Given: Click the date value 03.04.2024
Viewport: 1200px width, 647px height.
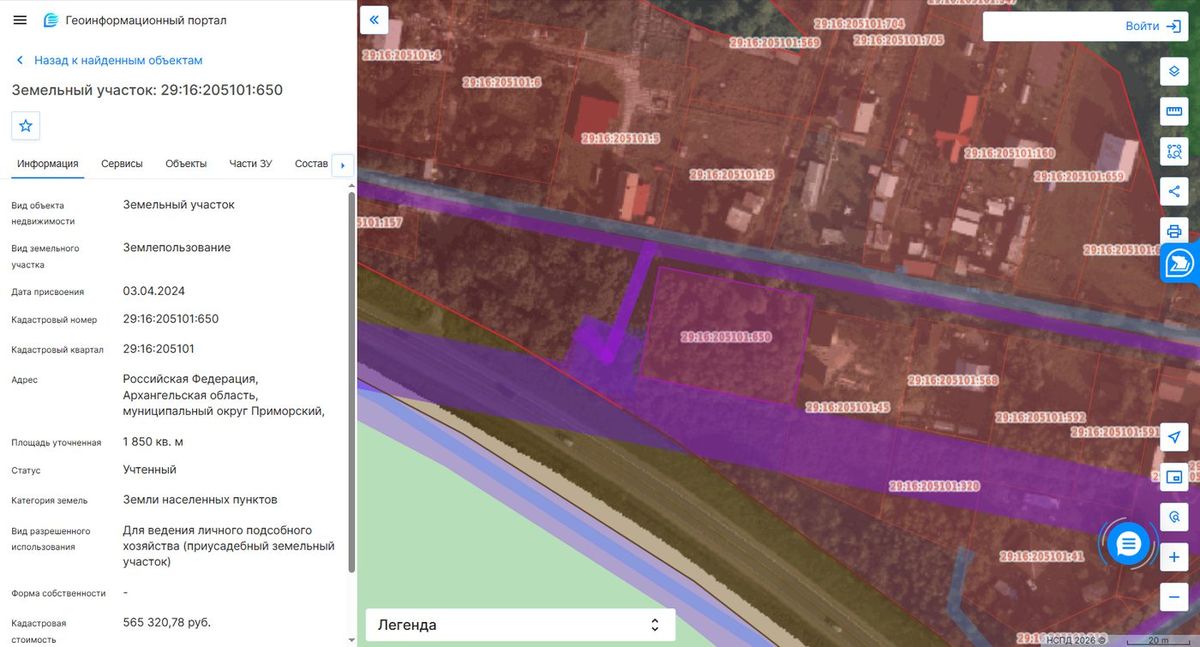Looking at the screenshot, I should (154, 291).
